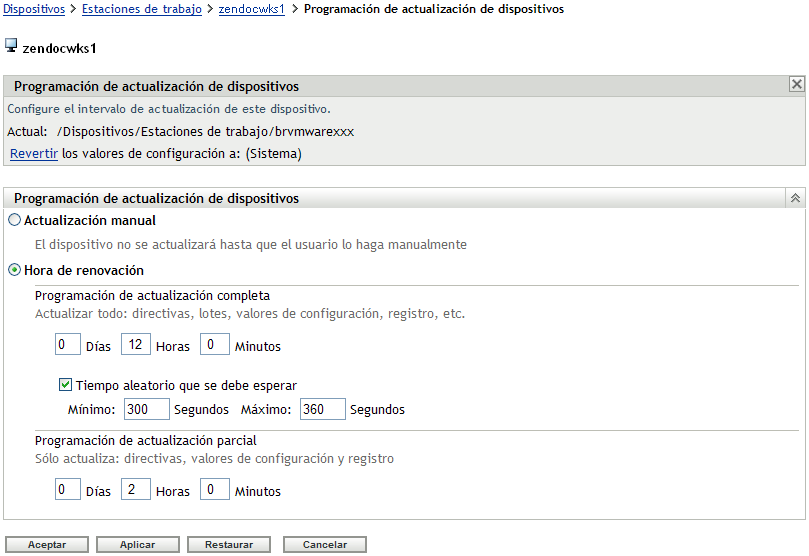Screen dimensions: 809x556
Task: Click the Restaurar button
Action: coord(229,545)
